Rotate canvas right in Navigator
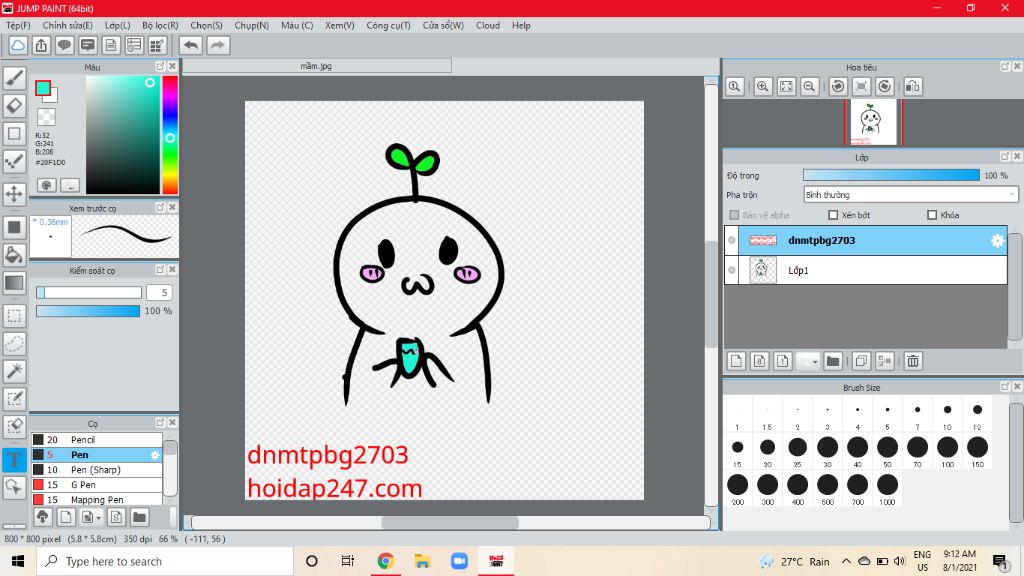This screenshot has height=576, width=1024. (x=884, y=86)
